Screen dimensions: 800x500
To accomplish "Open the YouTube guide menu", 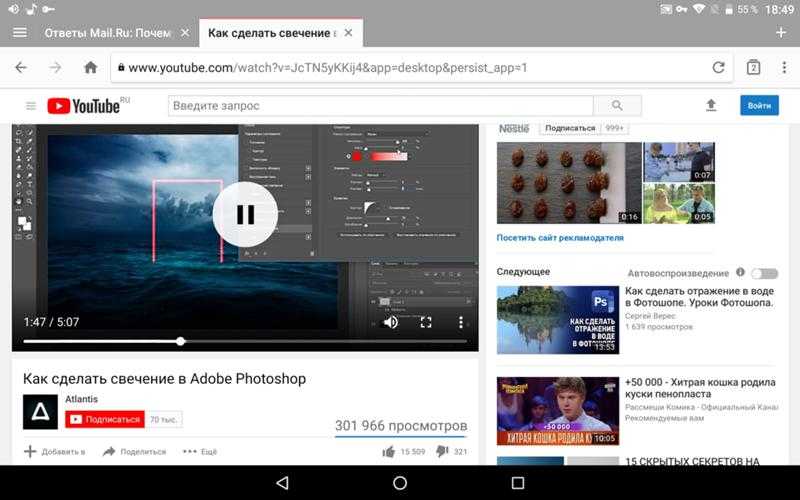I will point(31,106).
